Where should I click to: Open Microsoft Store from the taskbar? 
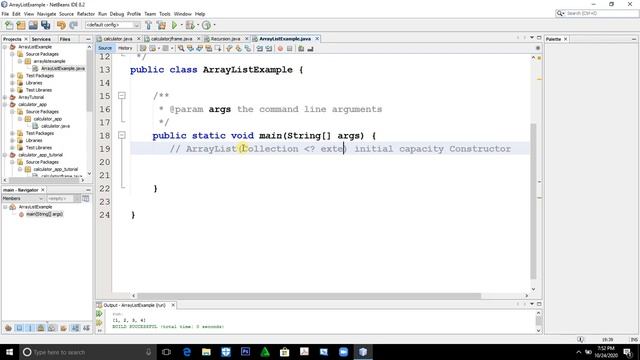(x=284, y=352)
